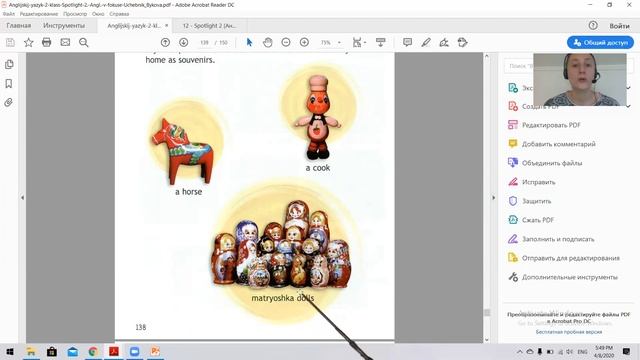Click the stamp tool icon
Viewport: 640px width, 360px height.
(462, 42)
